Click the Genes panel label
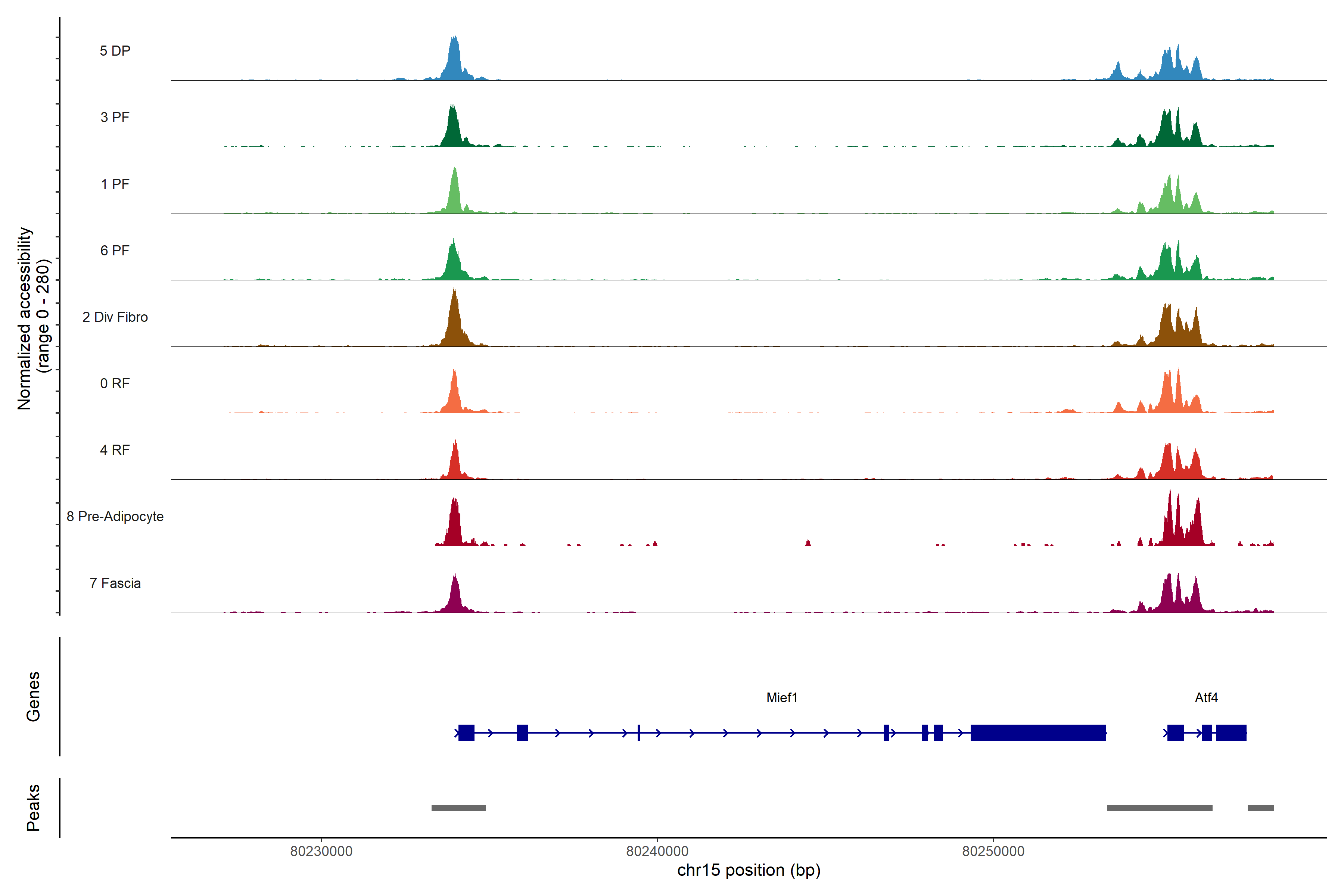 33,697
